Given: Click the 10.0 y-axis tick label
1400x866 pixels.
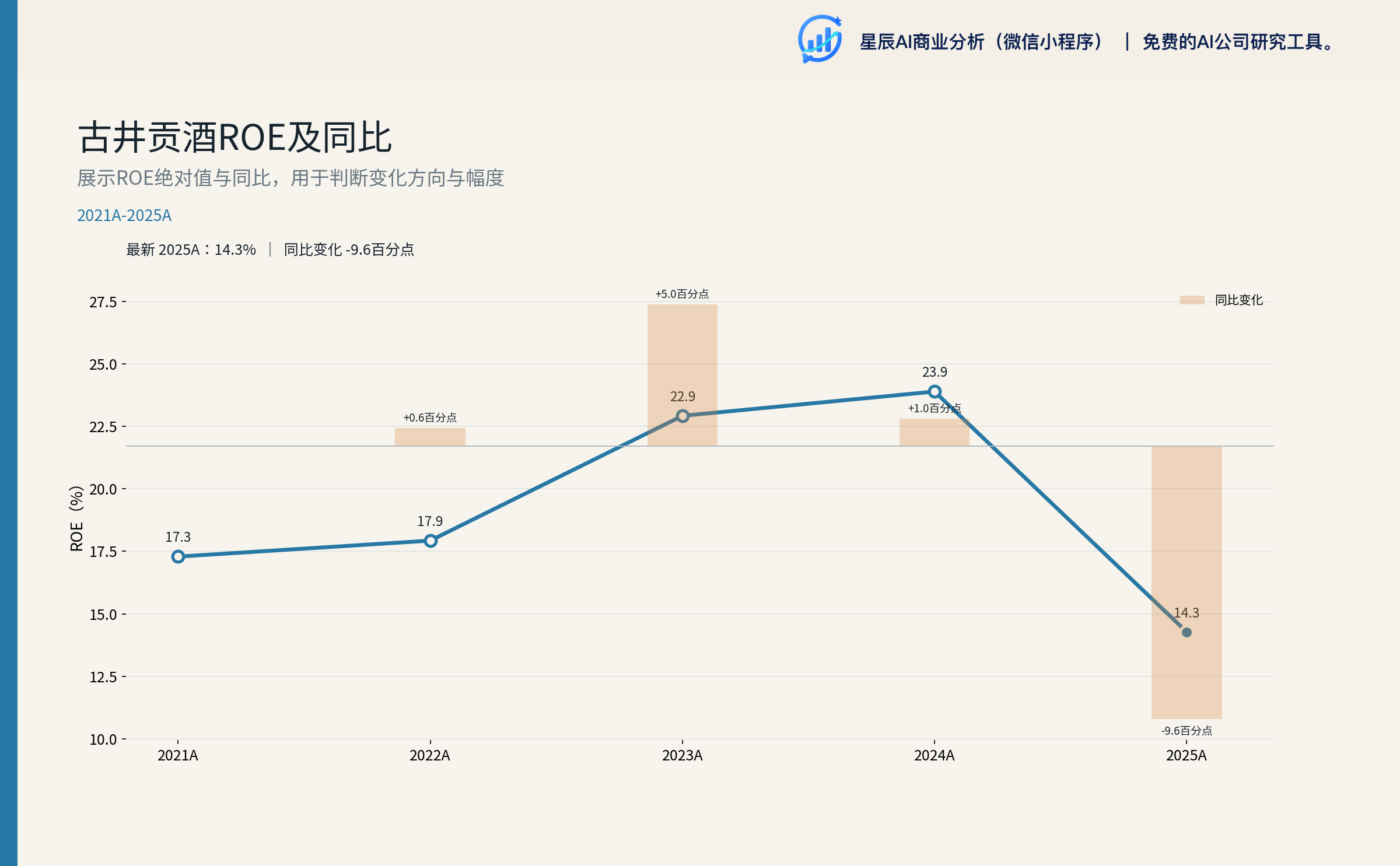Looking at the screenshot, I should click(103, 739).
